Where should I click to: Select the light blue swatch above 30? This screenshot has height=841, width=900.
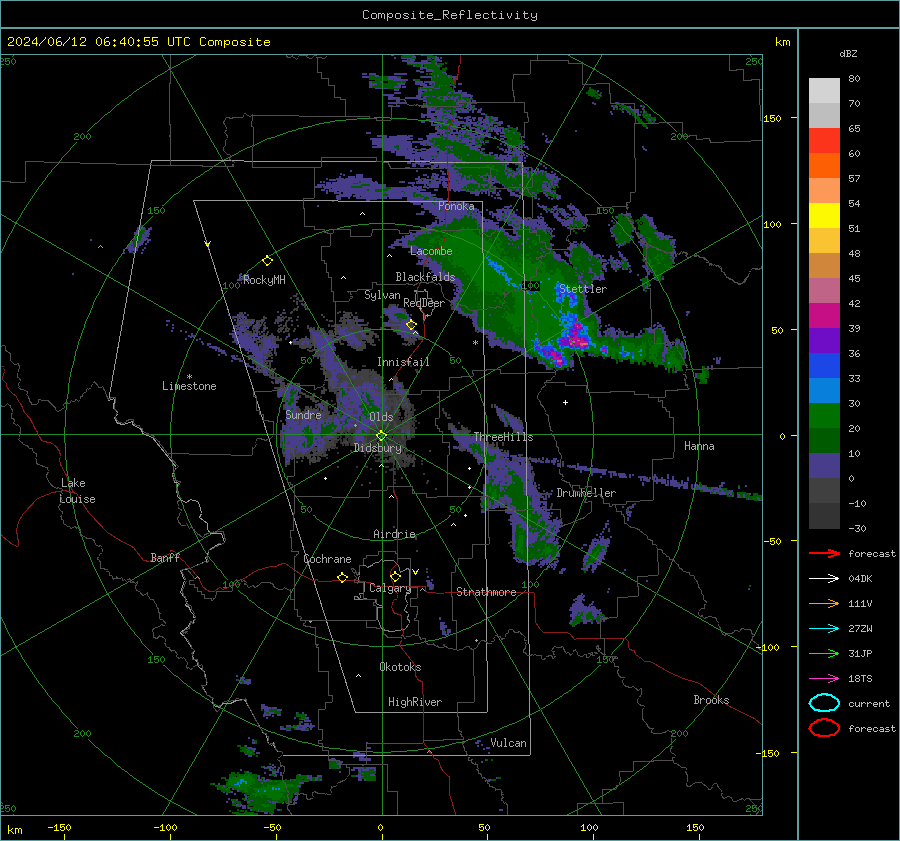[x=824, y=390]
